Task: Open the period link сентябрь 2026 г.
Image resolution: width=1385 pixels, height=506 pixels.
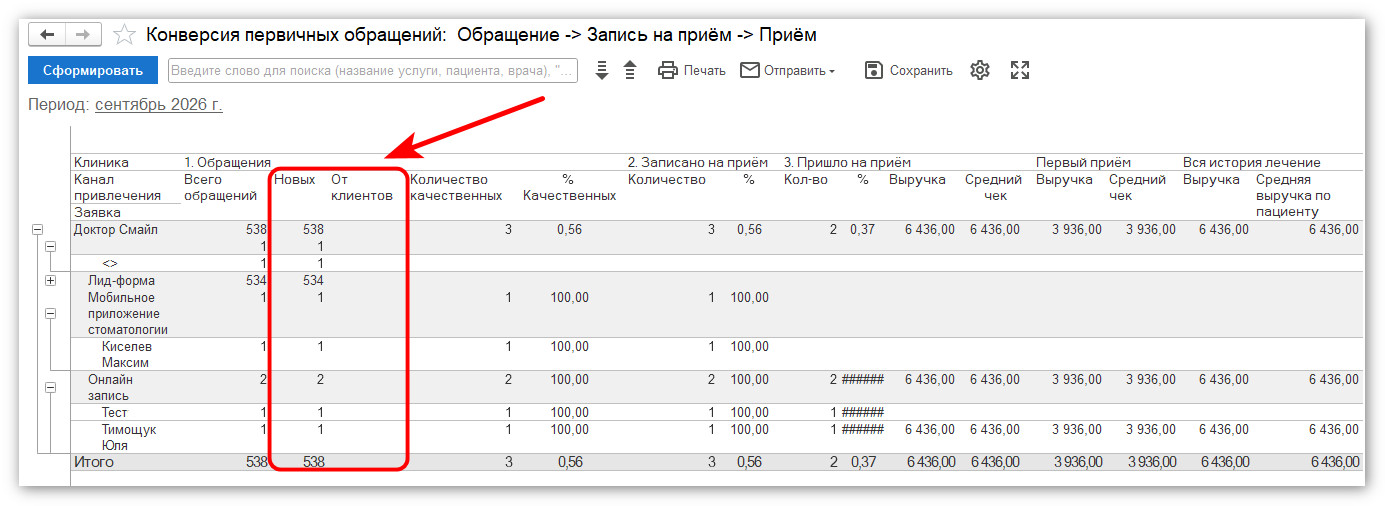Action: 159,105
